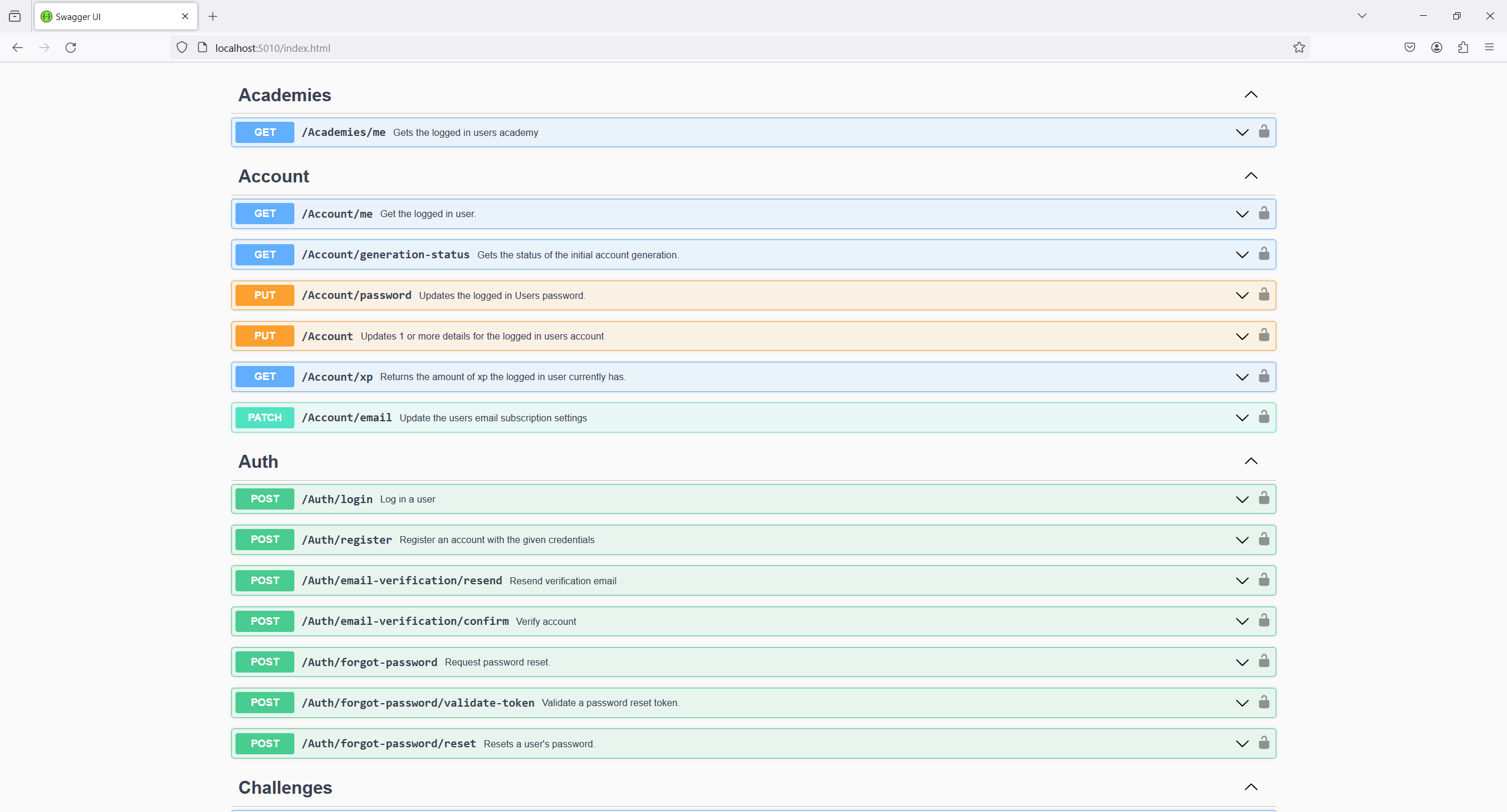Collapse the Auth endpoints section
1507x812 pixels.
(1251, 461)
